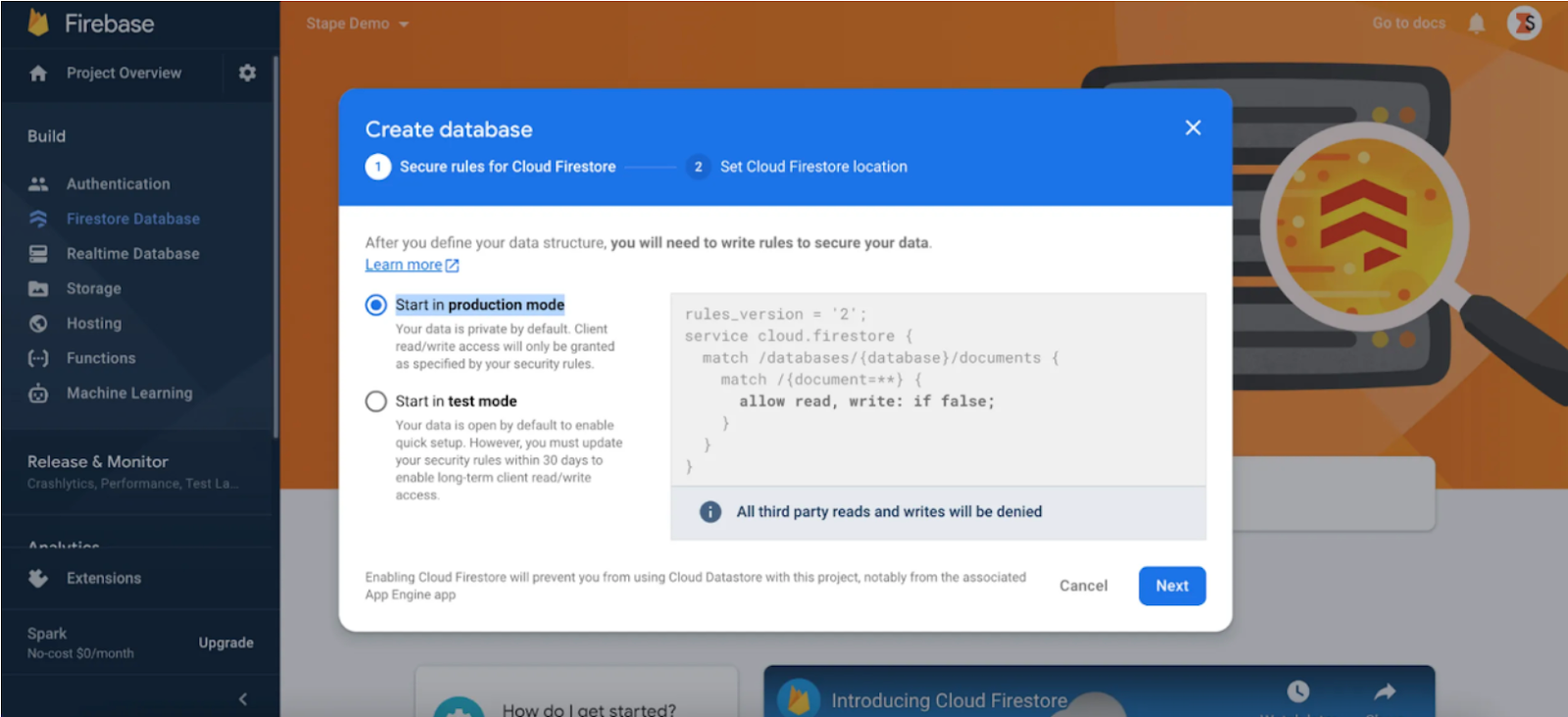1568x717 pixels.
Task: Click the Spark No-cost plan label
Action: tap(80, 643)
